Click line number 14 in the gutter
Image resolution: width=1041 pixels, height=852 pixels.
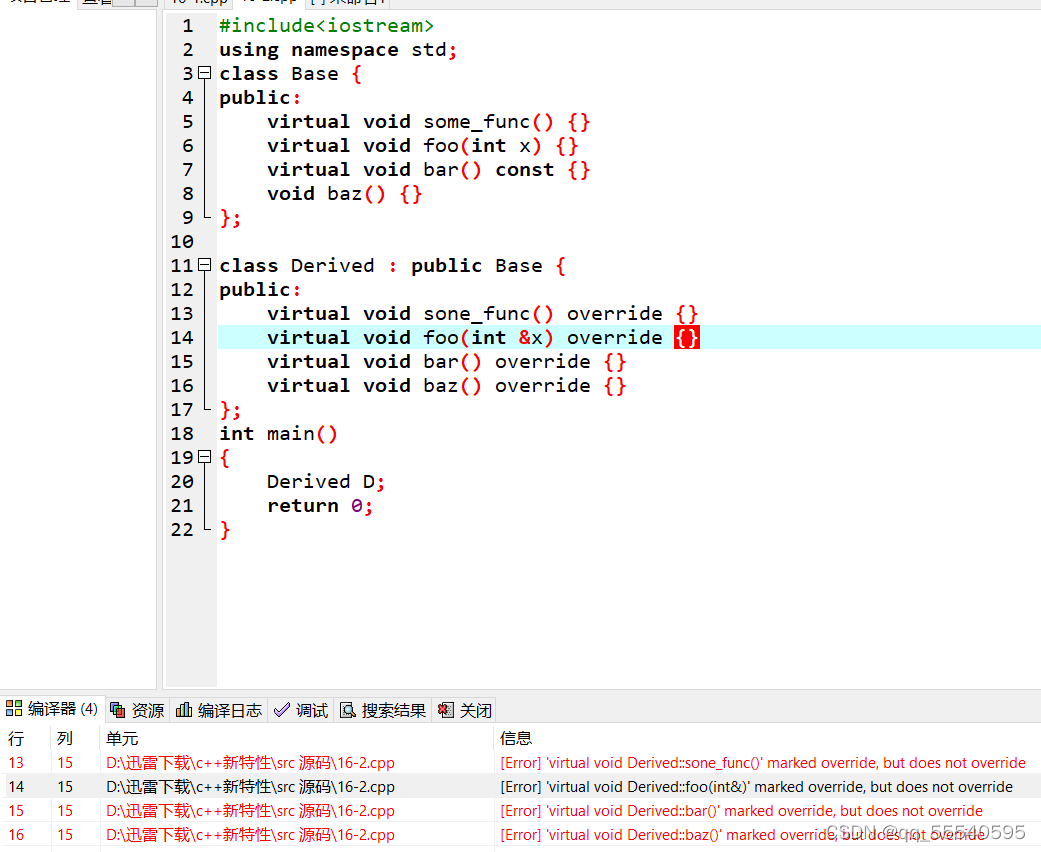click(183, 337)
